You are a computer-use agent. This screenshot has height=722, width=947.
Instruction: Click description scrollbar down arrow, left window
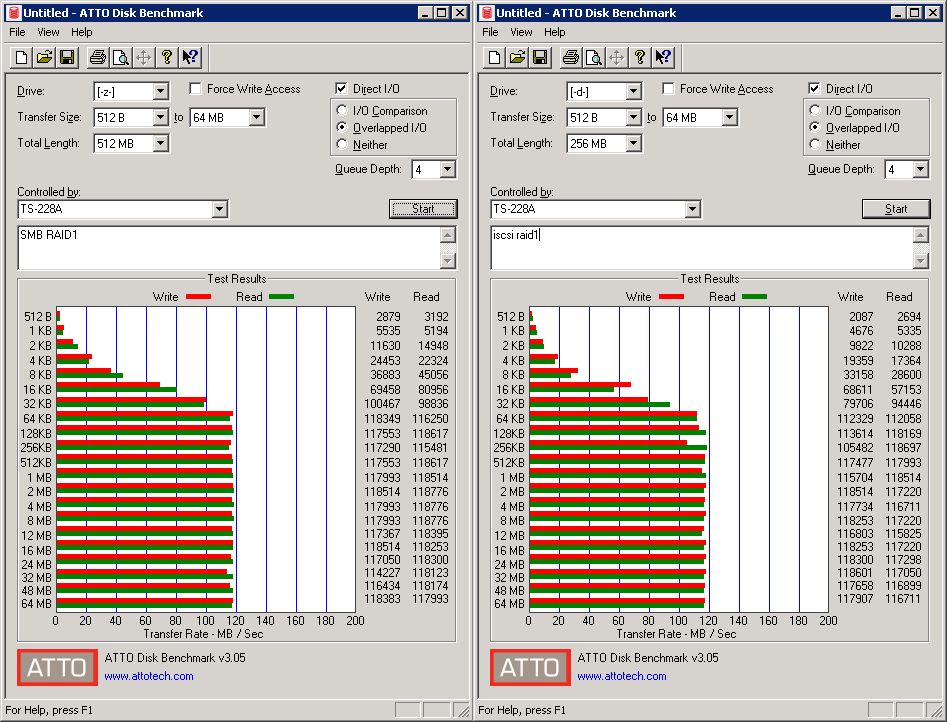[448, 261]
